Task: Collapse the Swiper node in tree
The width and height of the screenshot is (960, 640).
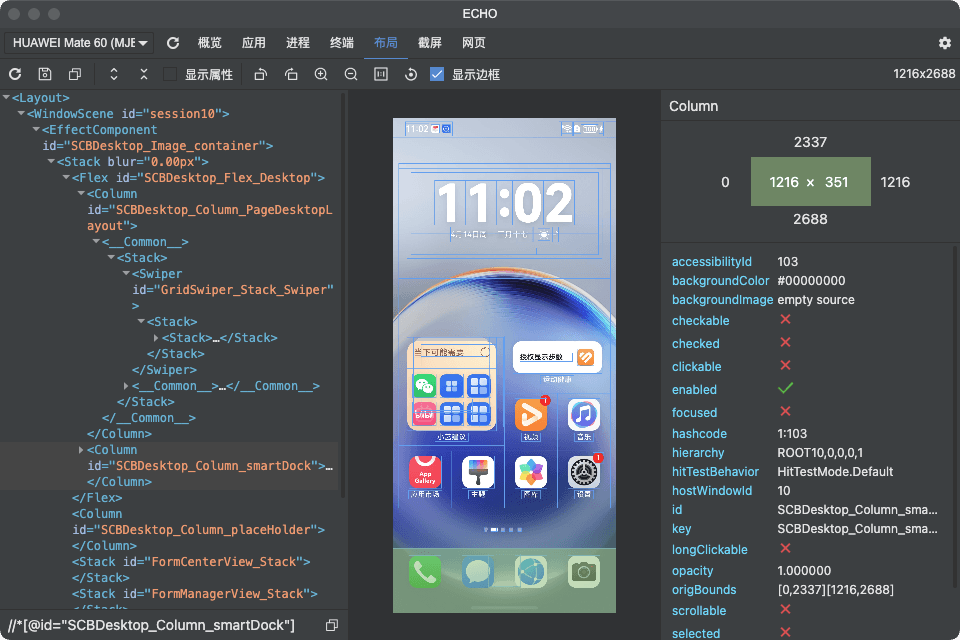Action: click(x=127, y=274)
